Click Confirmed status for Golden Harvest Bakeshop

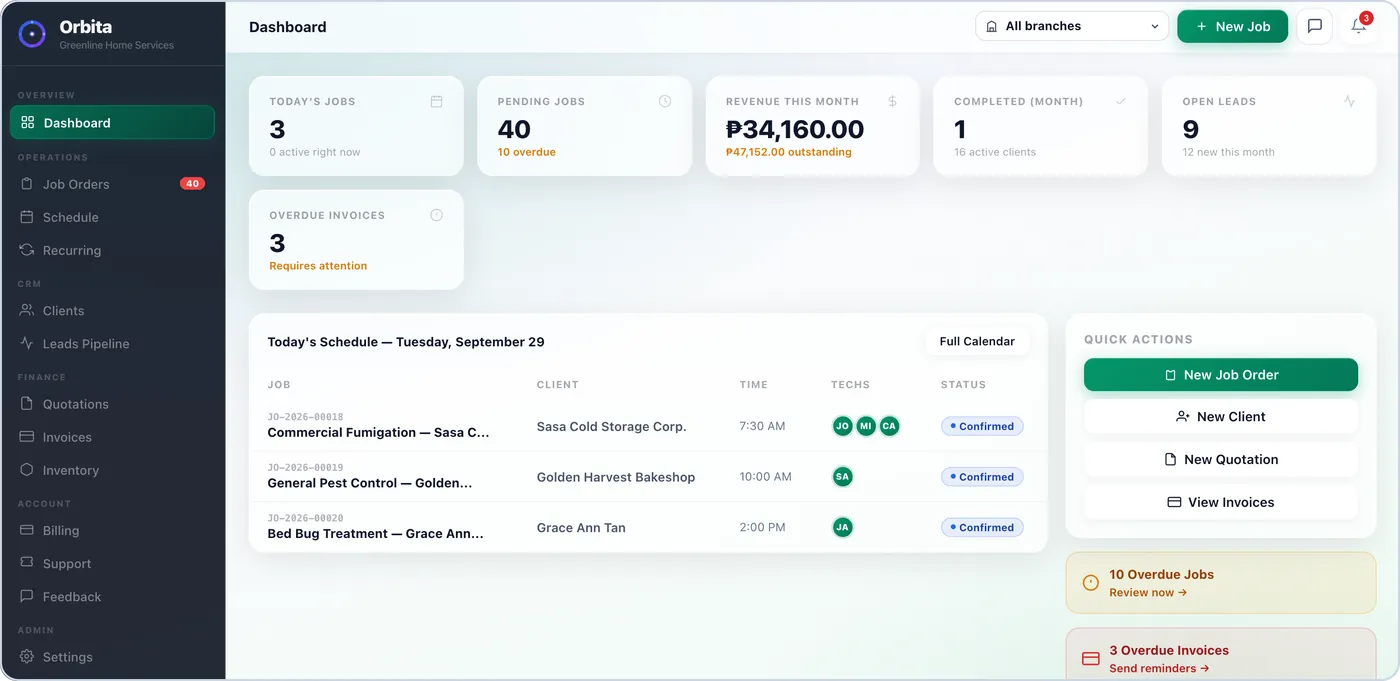click(x=982, y=477)
